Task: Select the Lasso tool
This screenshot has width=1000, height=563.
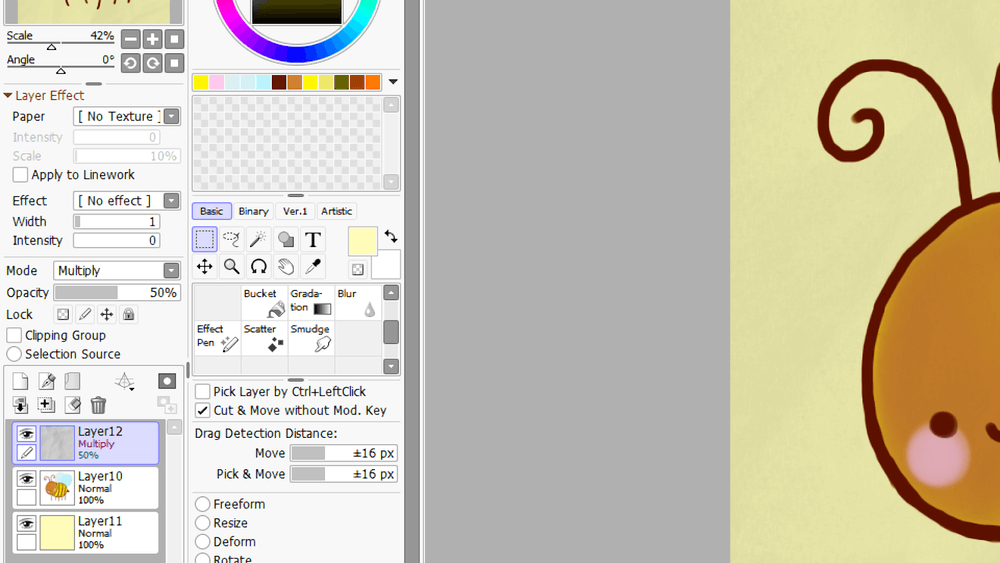Action: tap(231, 239)
